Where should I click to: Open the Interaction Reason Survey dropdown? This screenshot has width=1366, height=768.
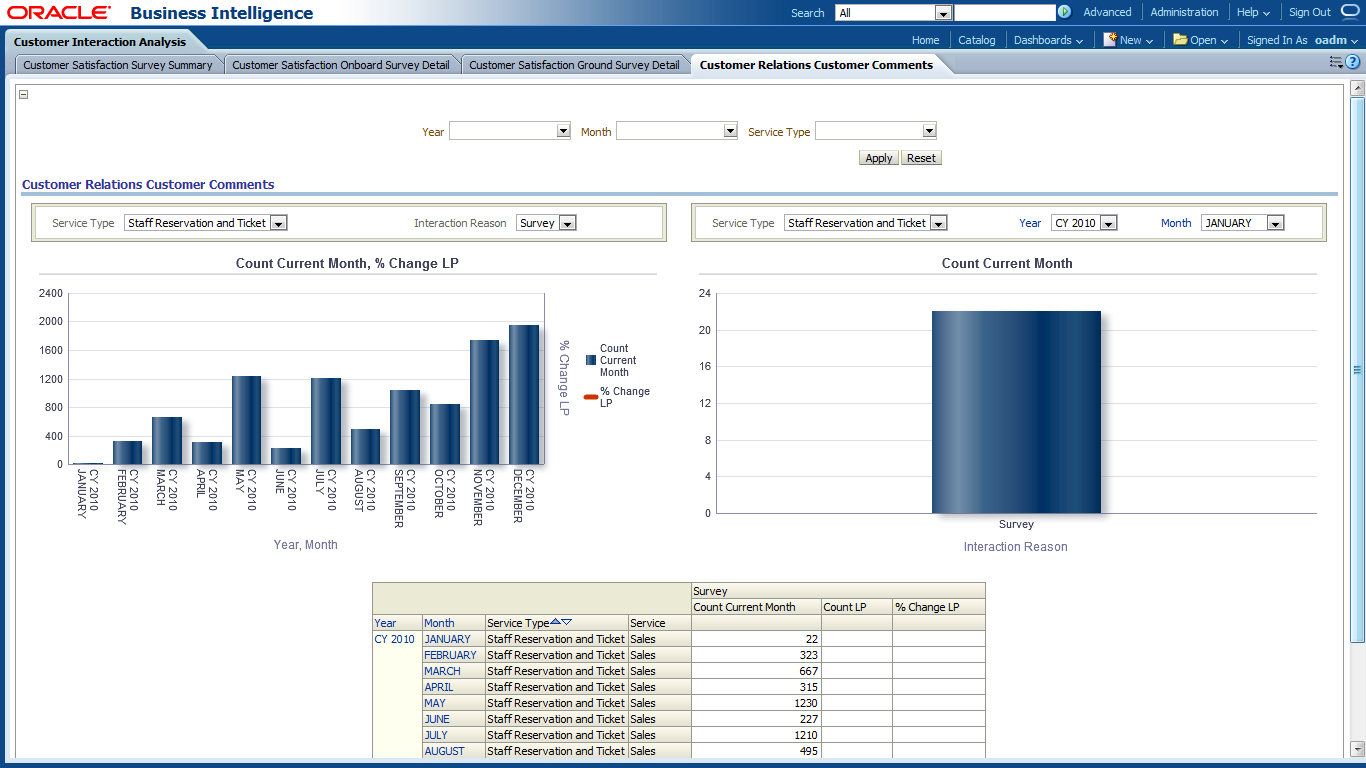pos(567,223)
